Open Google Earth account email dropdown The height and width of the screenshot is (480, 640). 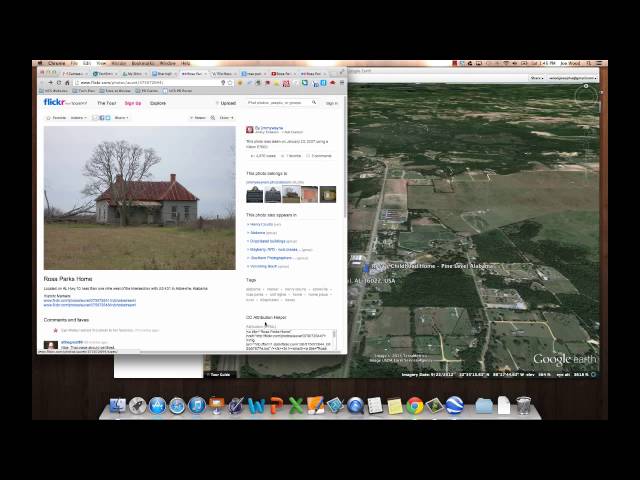[x=572, y=78]
